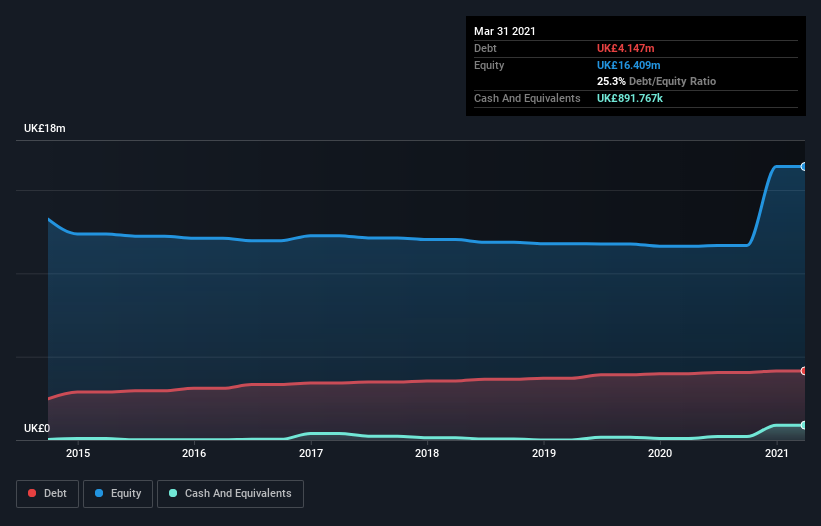Click the 25.3% Debt/Equity Ratio text
Image resolution: width=821 pixels, height=526 pixels.
[x=657, y=81]
